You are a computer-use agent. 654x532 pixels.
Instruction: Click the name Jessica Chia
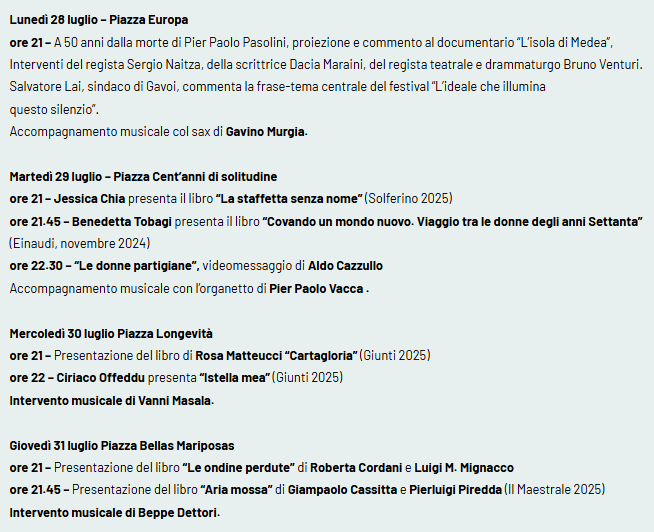89,199
